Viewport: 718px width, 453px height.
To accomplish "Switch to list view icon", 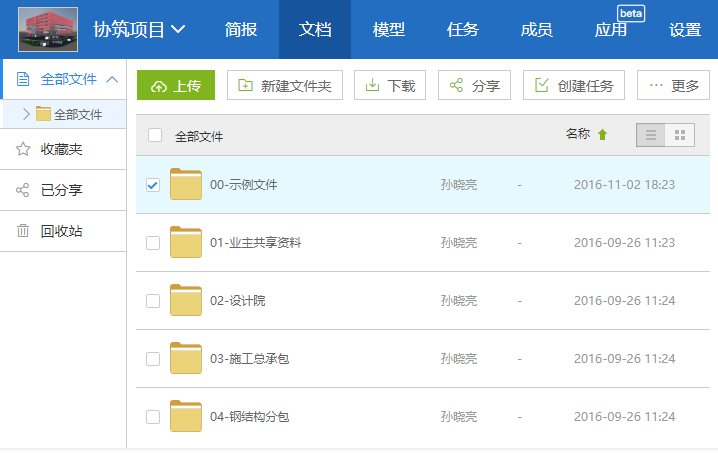I will tap(651, 135).
